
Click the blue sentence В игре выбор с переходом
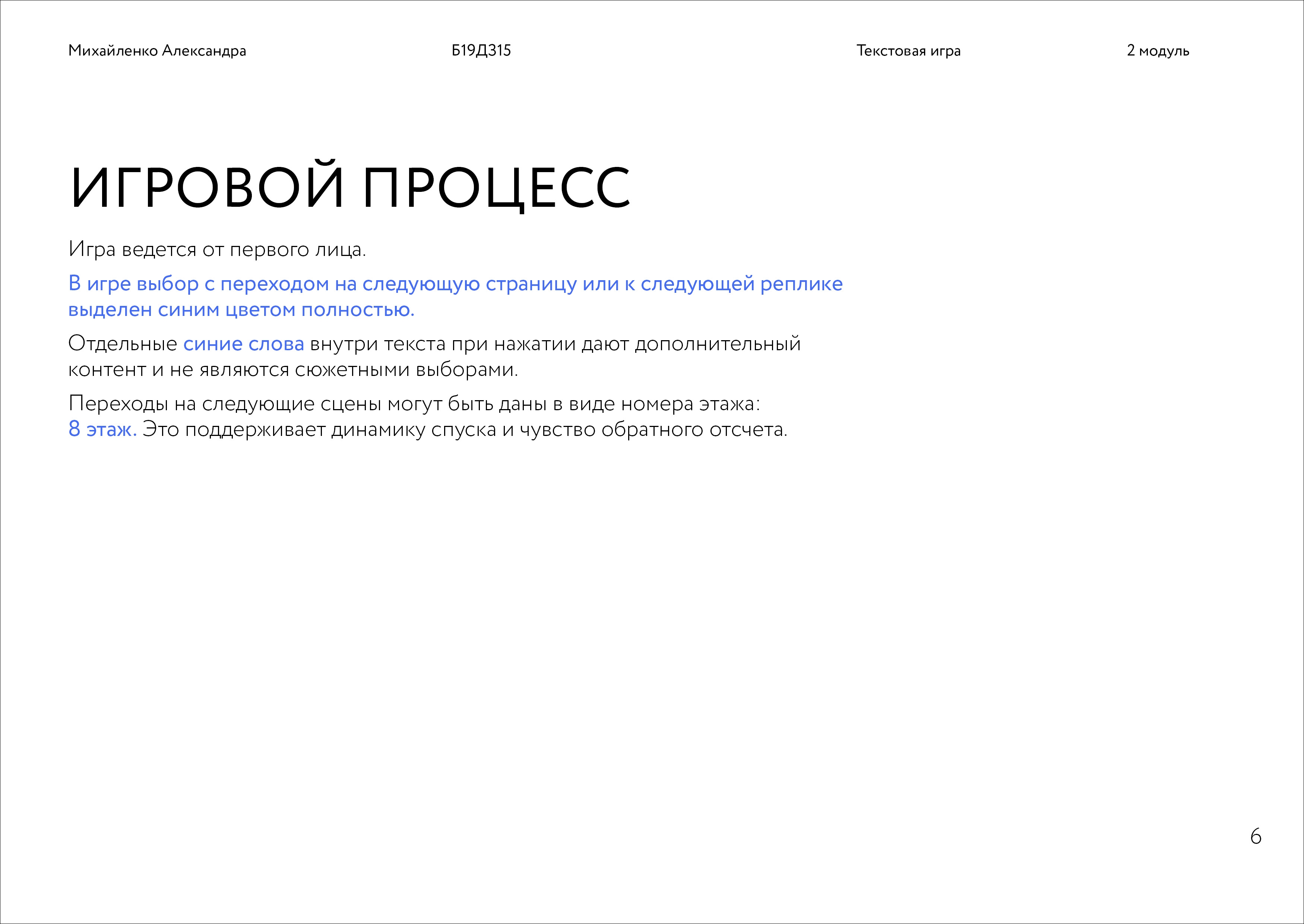[x=455, y=297]
